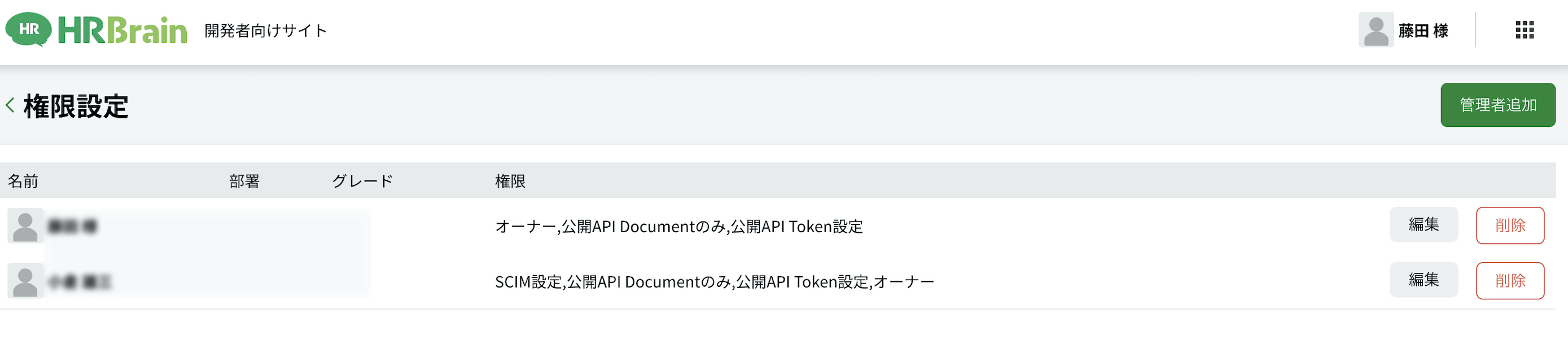Delete the admin whose permissions start with オーナー
1568x363 pixels.
coord(1509,225)
